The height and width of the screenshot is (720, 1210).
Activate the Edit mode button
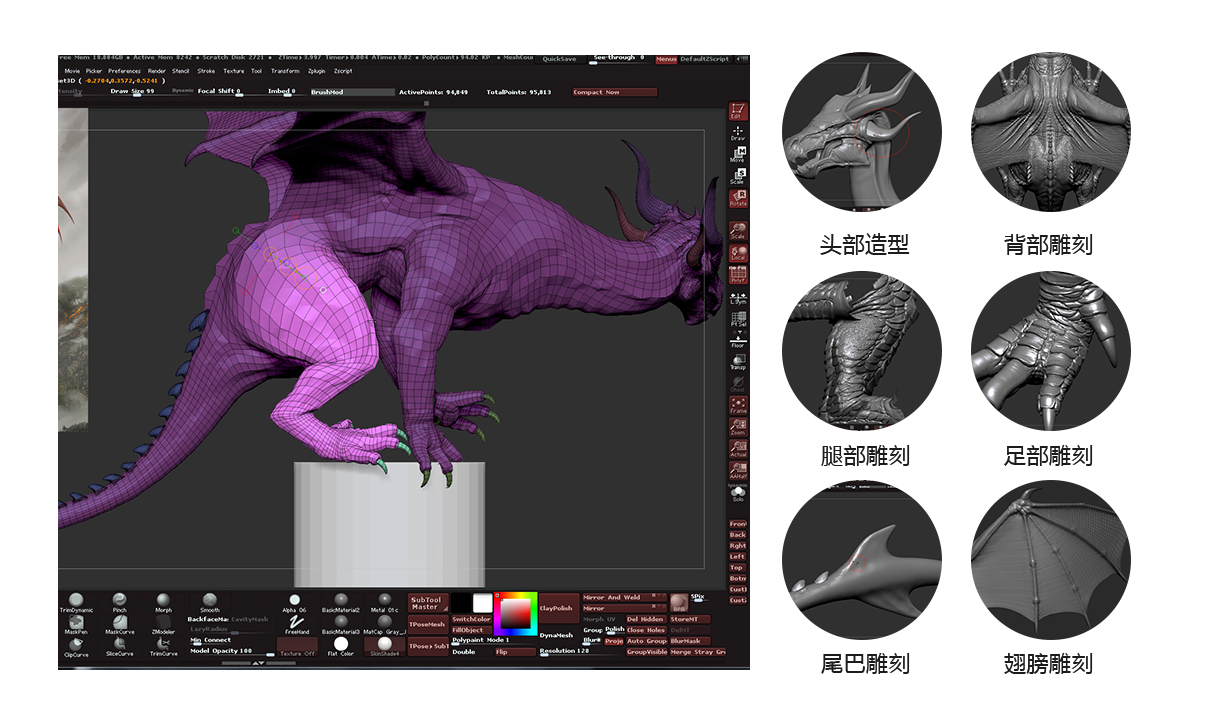tap(738, 110)
